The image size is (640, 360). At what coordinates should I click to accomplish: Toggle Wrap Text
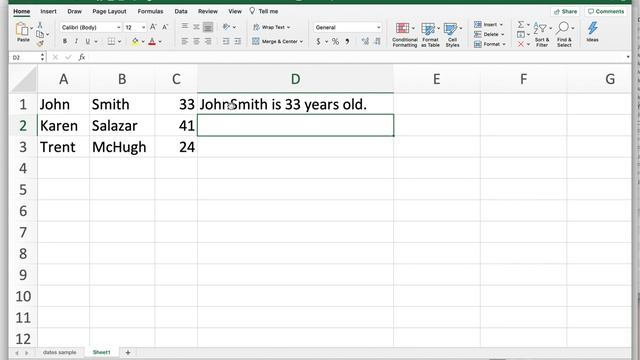click(271, 27)
